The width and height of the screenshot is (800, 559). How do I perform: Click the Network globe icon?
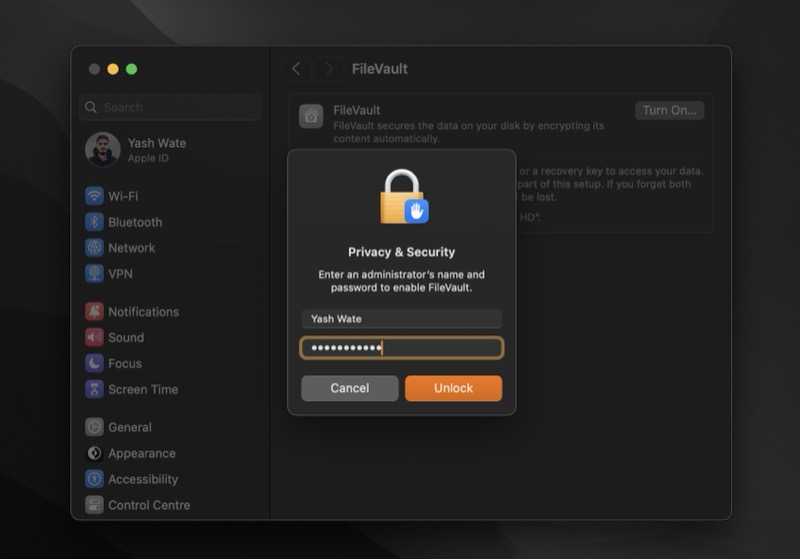[x=94, y=248]
